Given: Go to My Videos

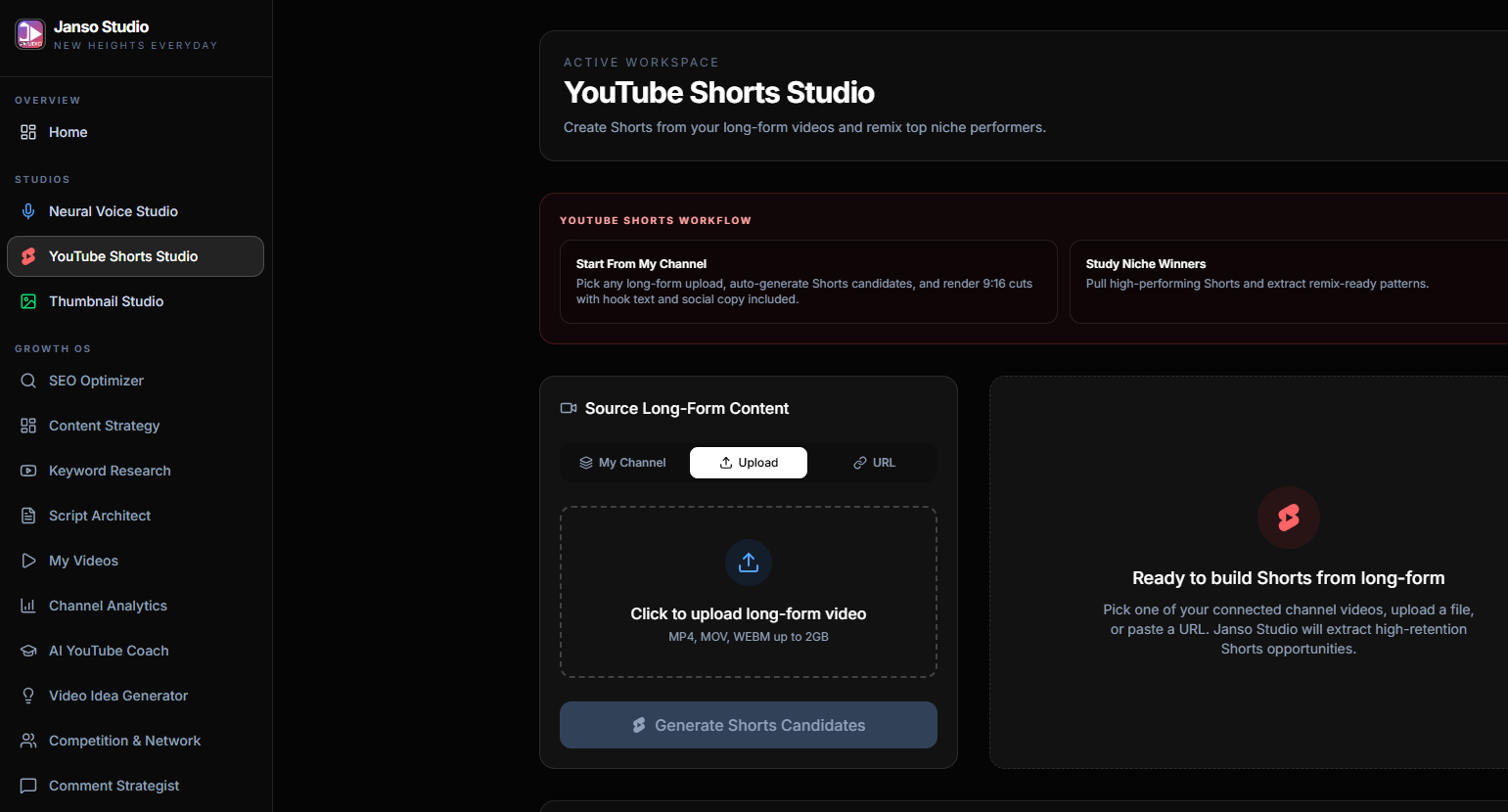Looking at the screenshot, I should 135,561.
